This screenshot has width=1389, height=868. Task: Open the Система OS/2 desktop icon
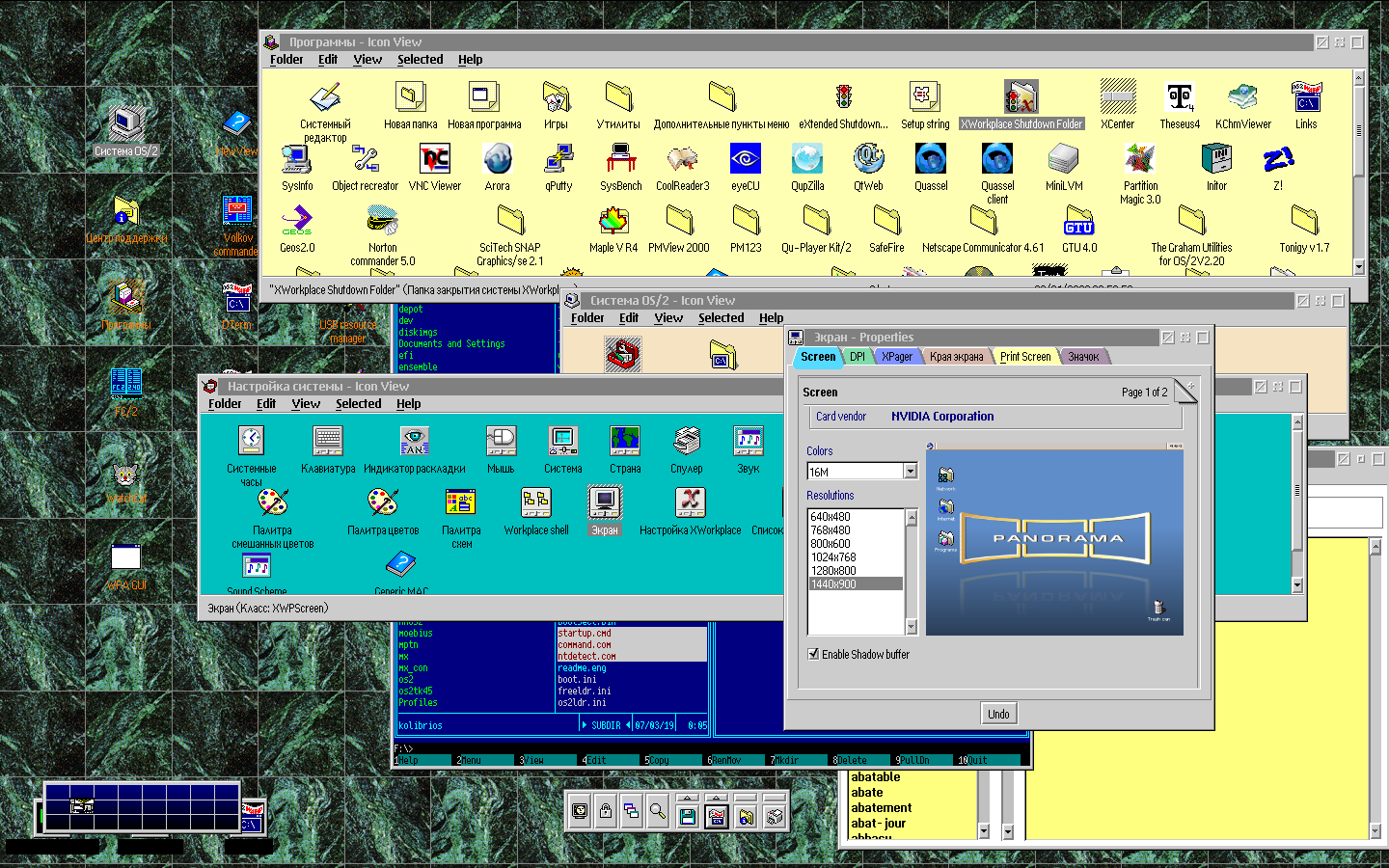pyautogui.click(x=125, y=123)
